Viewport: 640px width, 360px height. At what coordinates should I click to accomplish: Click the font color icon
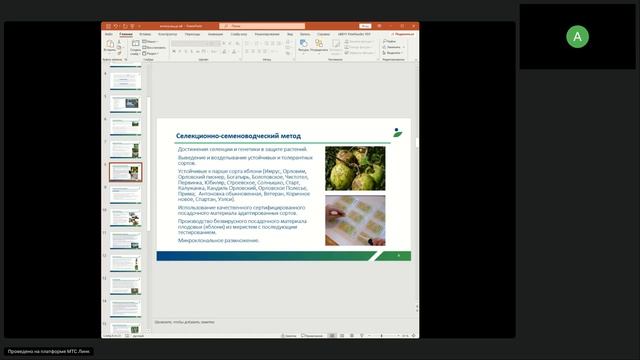(234, 51)
